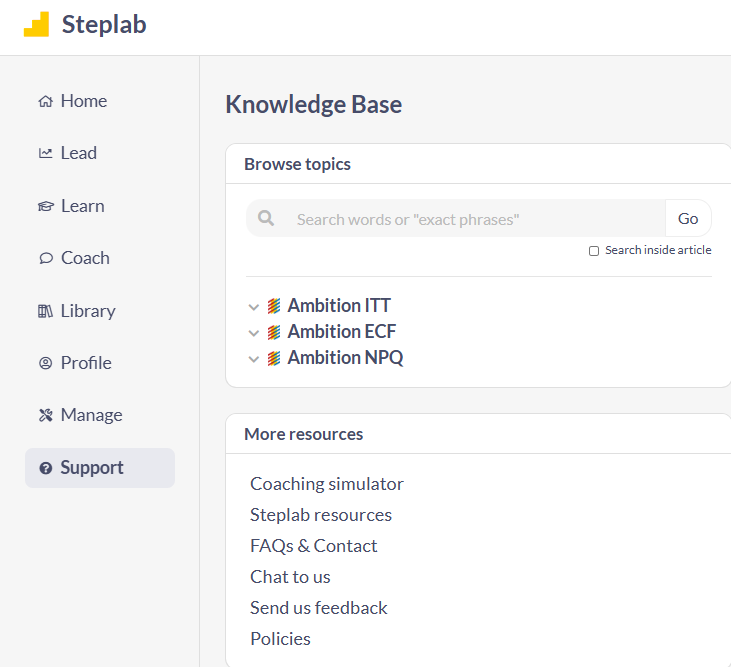The image size is (731, 667).
Task: Click the magnifying glass search icon
Action: (266, 218)
